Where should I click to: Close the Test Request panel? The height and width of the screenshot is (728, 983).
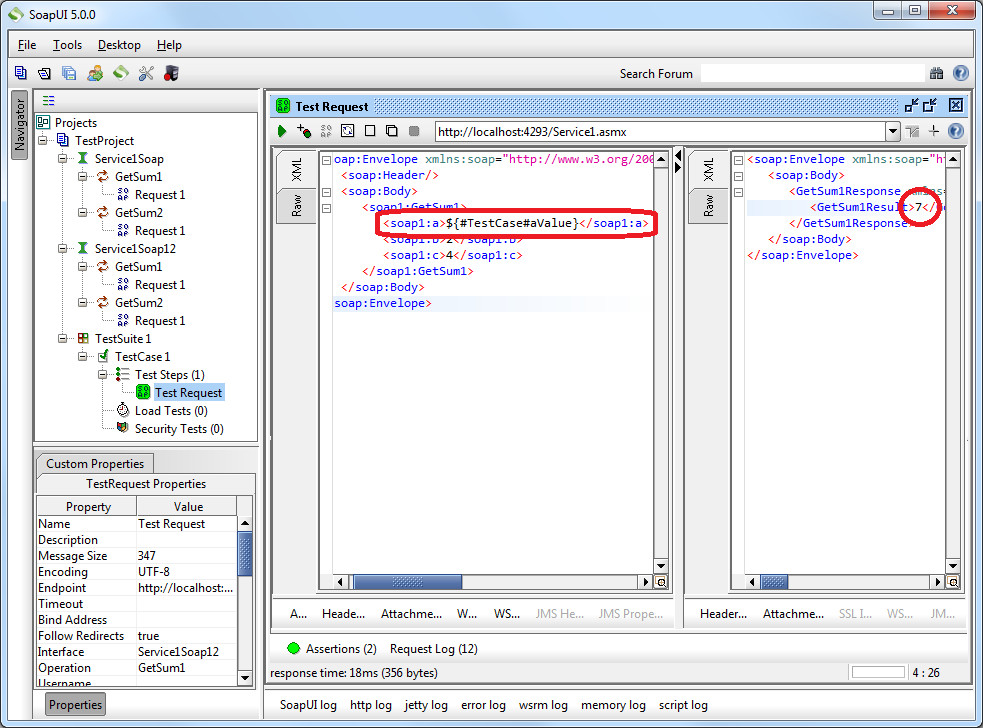[955, 105]
